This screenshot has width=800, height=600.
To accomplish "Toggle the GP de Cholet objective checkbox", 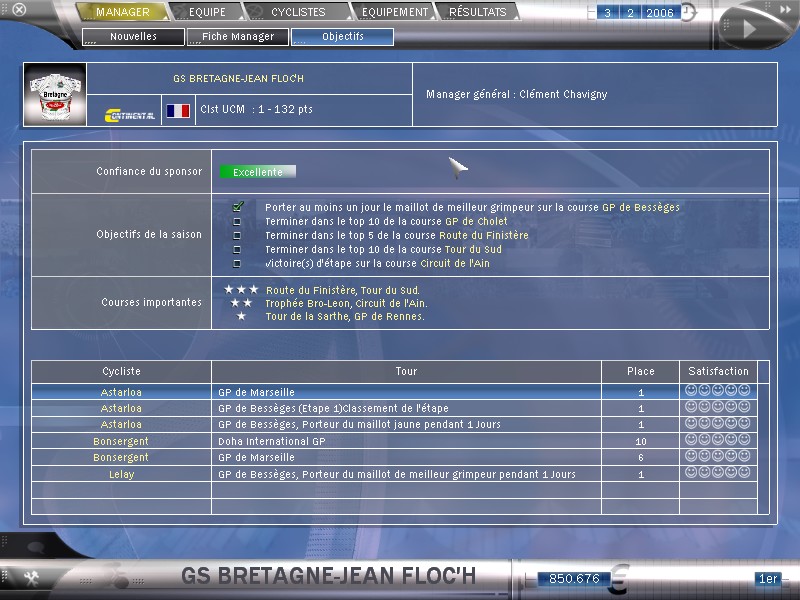I will coord(237,221).
